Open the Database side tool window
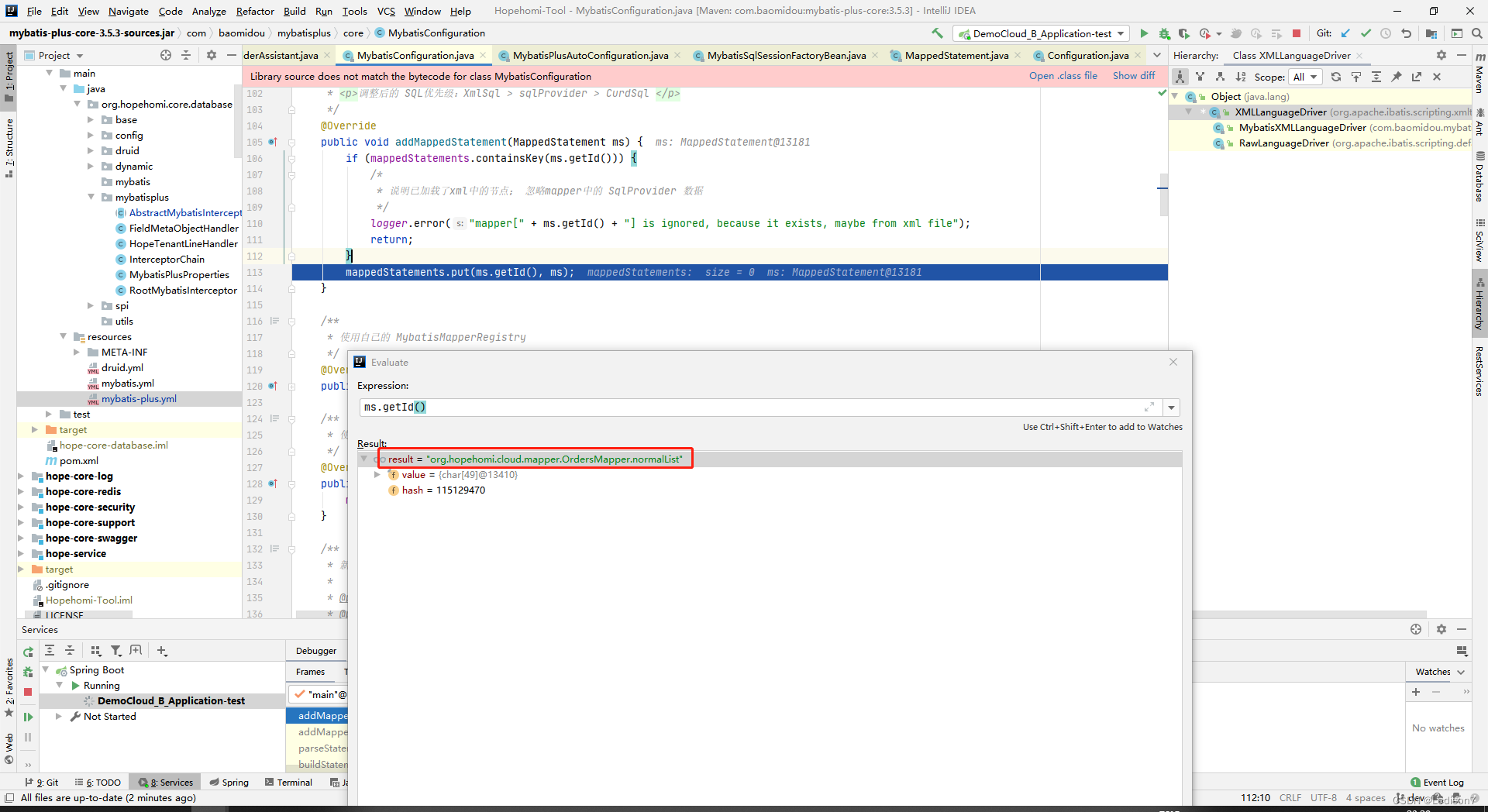1488x812 pixels. (x=1479, y=177)
